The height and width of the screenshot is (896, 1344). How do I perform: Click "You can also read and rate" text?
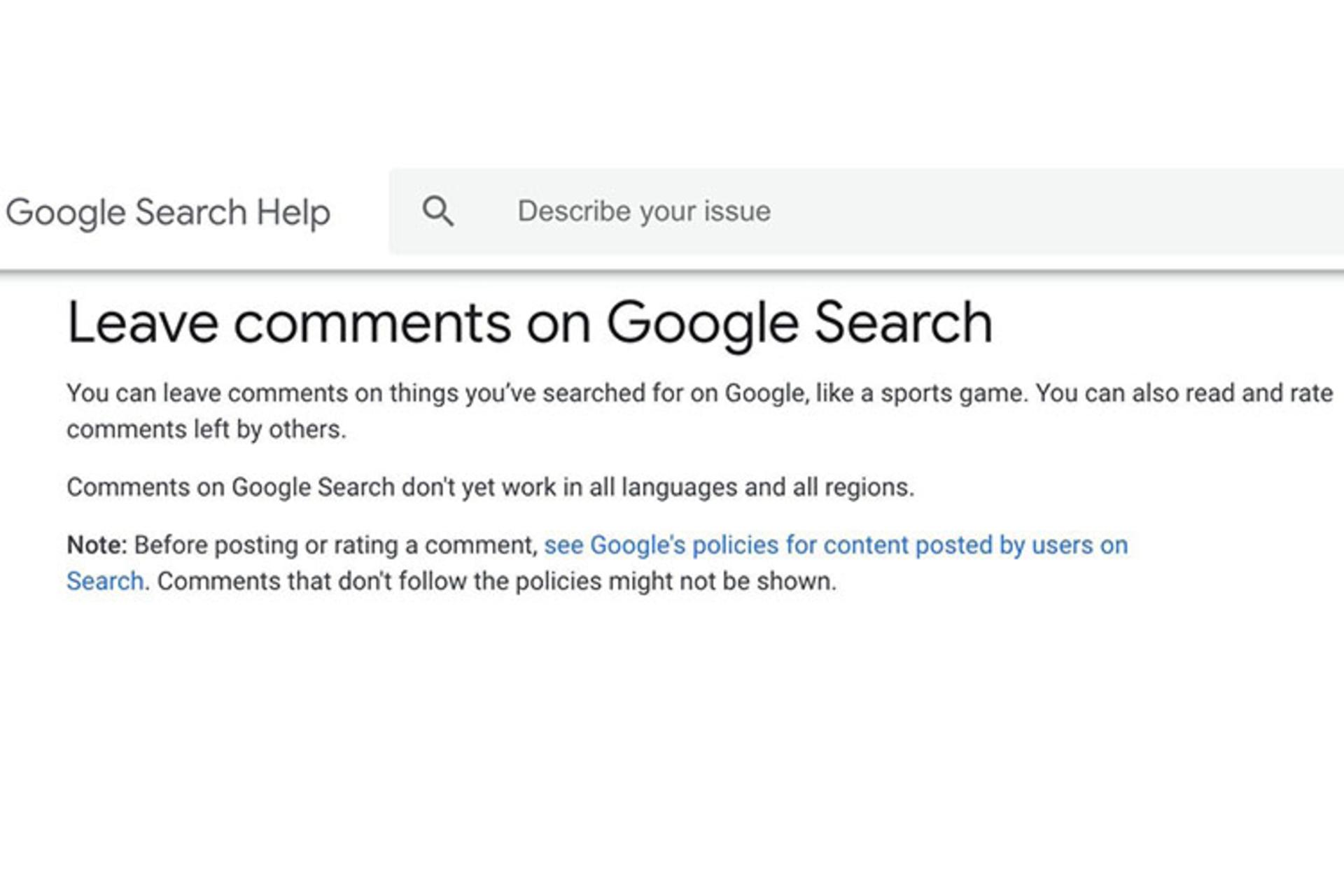1184,393
